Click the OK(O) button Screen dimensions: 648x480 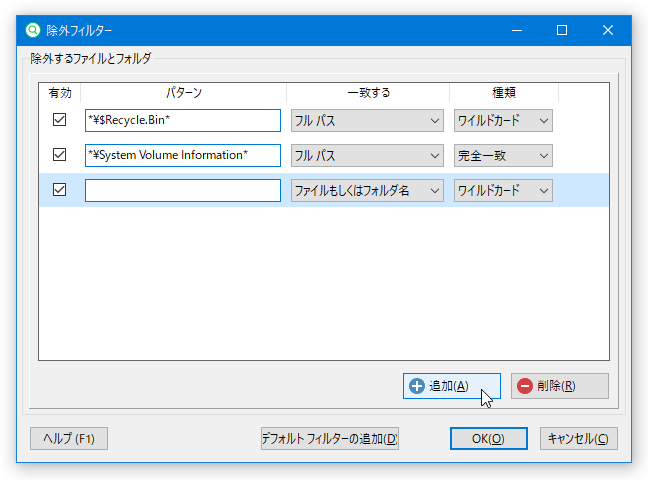coord(488,438)
